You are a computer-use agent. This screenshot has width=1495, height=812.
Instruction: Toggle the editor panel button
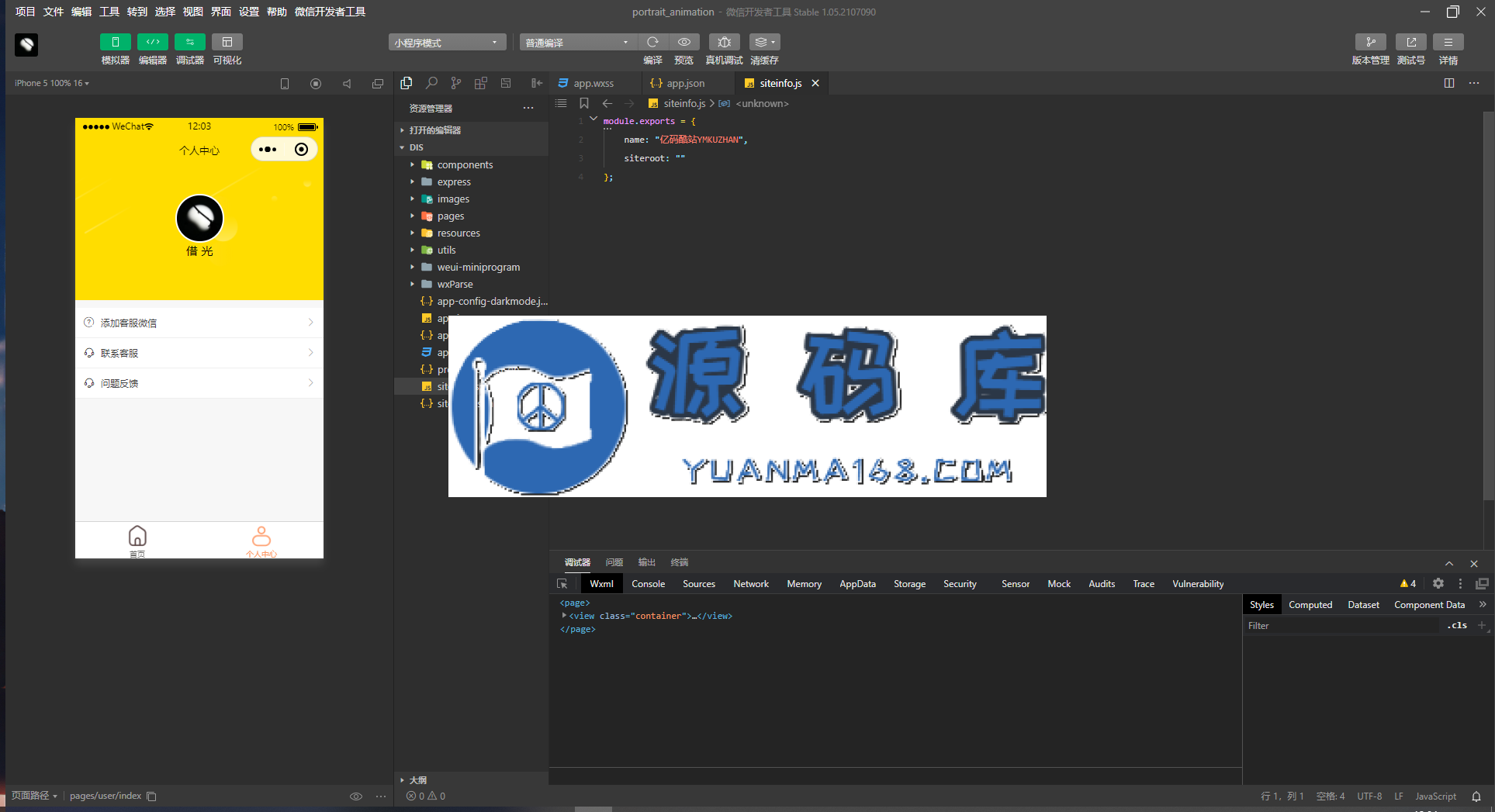152,42
